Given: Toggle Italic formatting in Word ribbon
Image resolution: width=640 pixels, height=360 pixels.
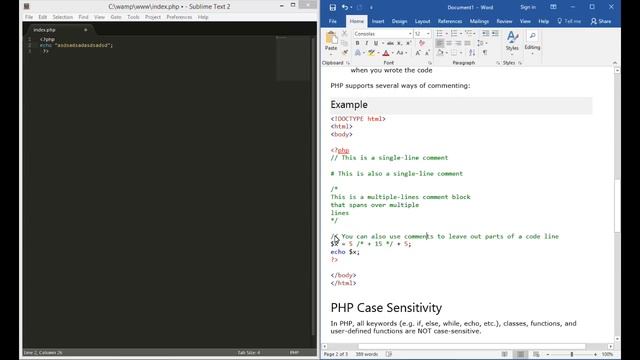Looking at the screenshot, I should (367, 43).
